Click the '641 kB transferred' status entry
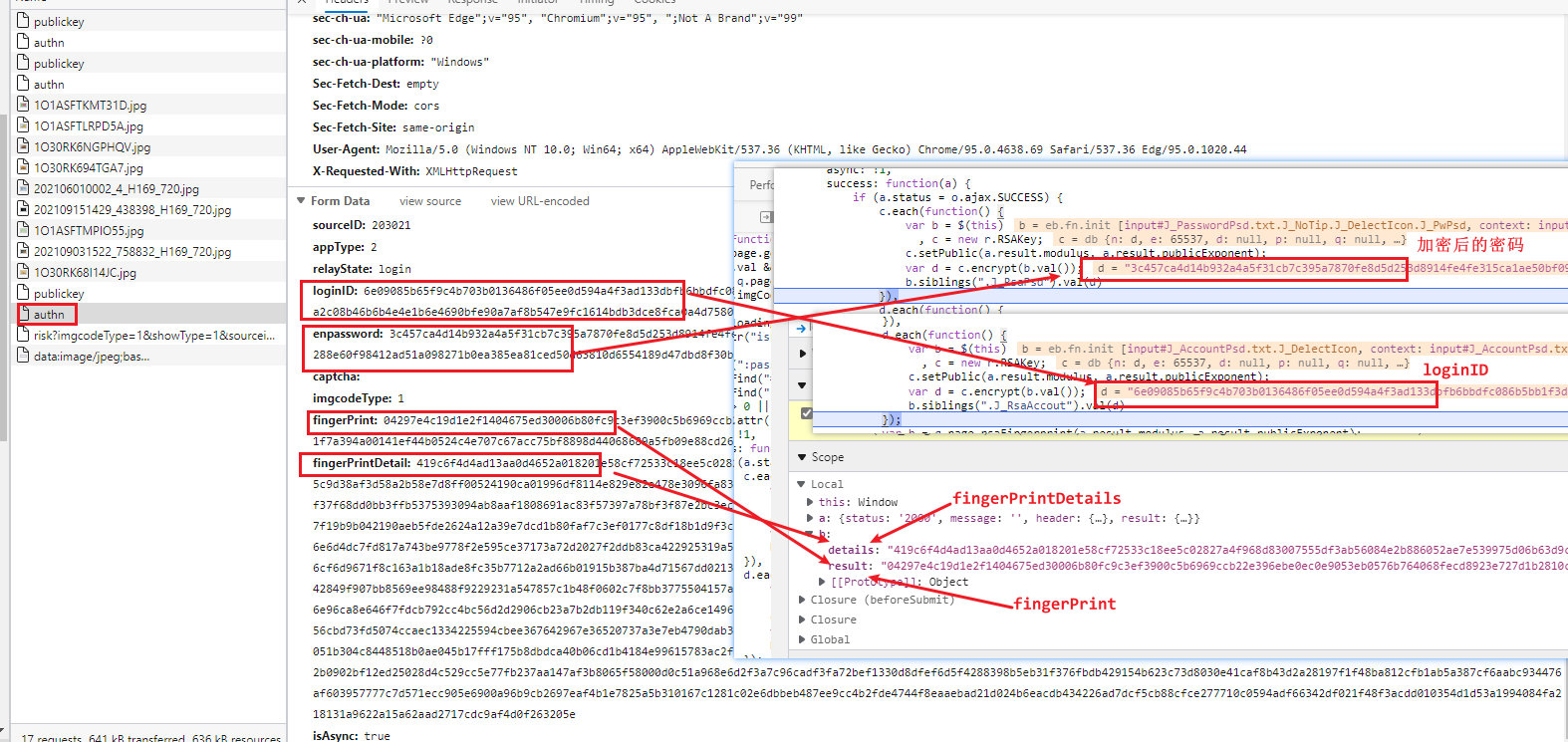Viewport: 1568px width, 742px height. coord(136,738)
